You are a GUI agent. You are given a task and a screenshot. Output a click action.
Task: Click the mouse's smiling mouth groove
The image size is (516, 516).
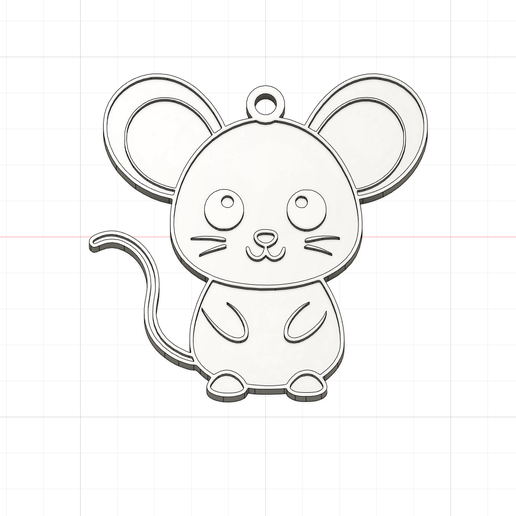pyautogui.click(x=266, y=254)
